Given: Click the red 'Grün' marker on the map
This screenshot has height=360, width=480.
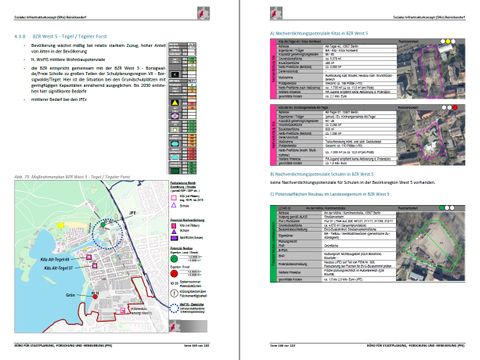Looking at the screenshot, I should tap(95, 296).
